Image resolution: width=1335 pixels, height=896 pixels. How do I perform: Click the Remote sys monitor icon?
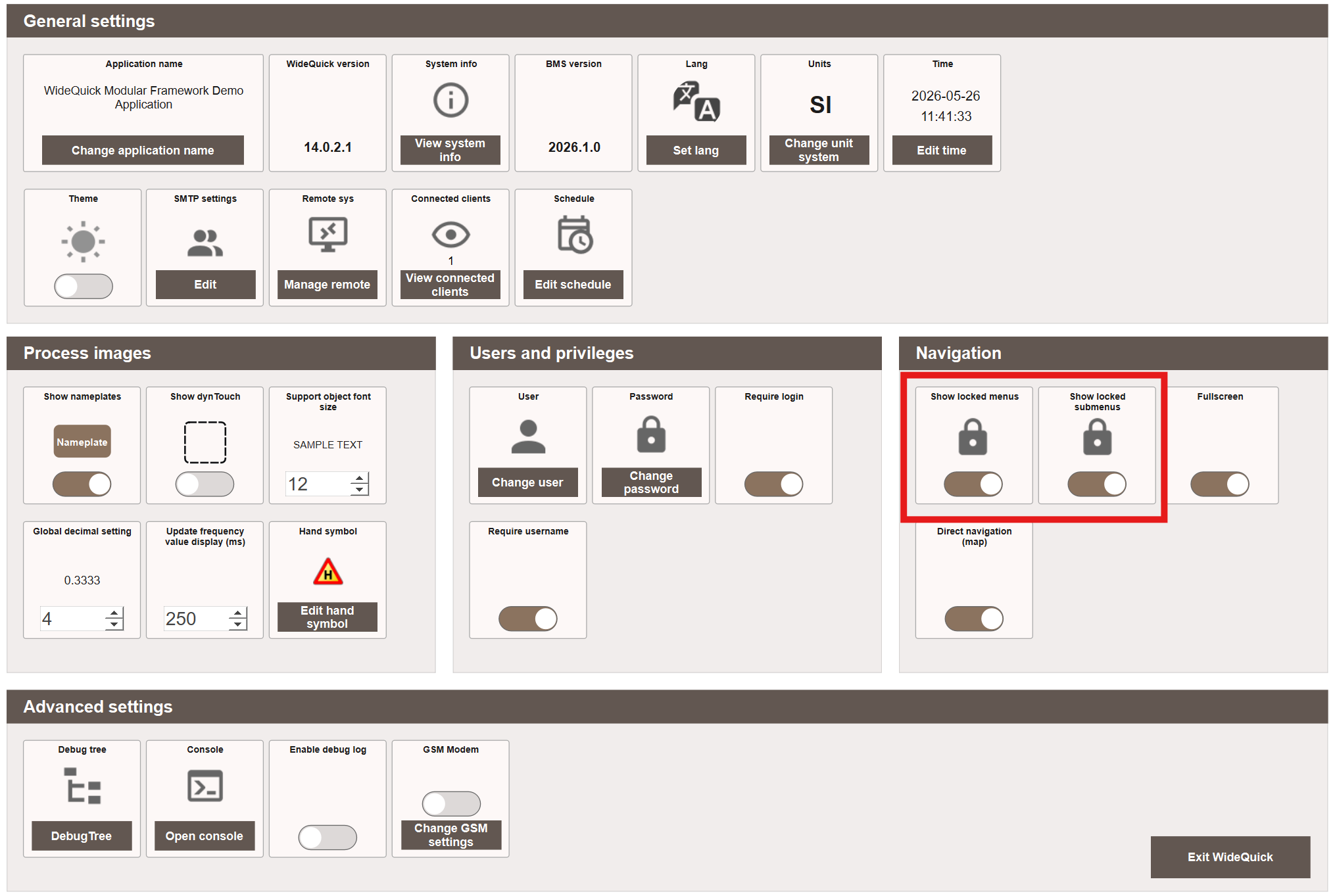point(328,235)
